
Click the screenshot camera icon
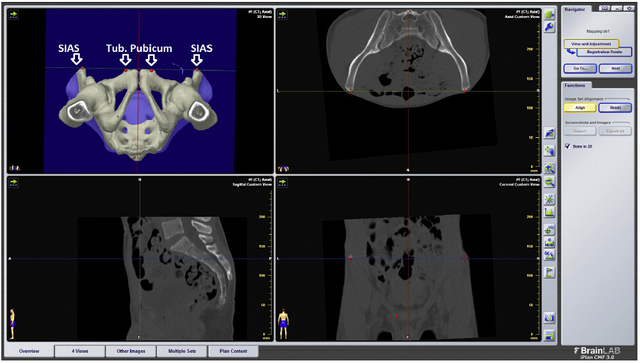(549, 318)
